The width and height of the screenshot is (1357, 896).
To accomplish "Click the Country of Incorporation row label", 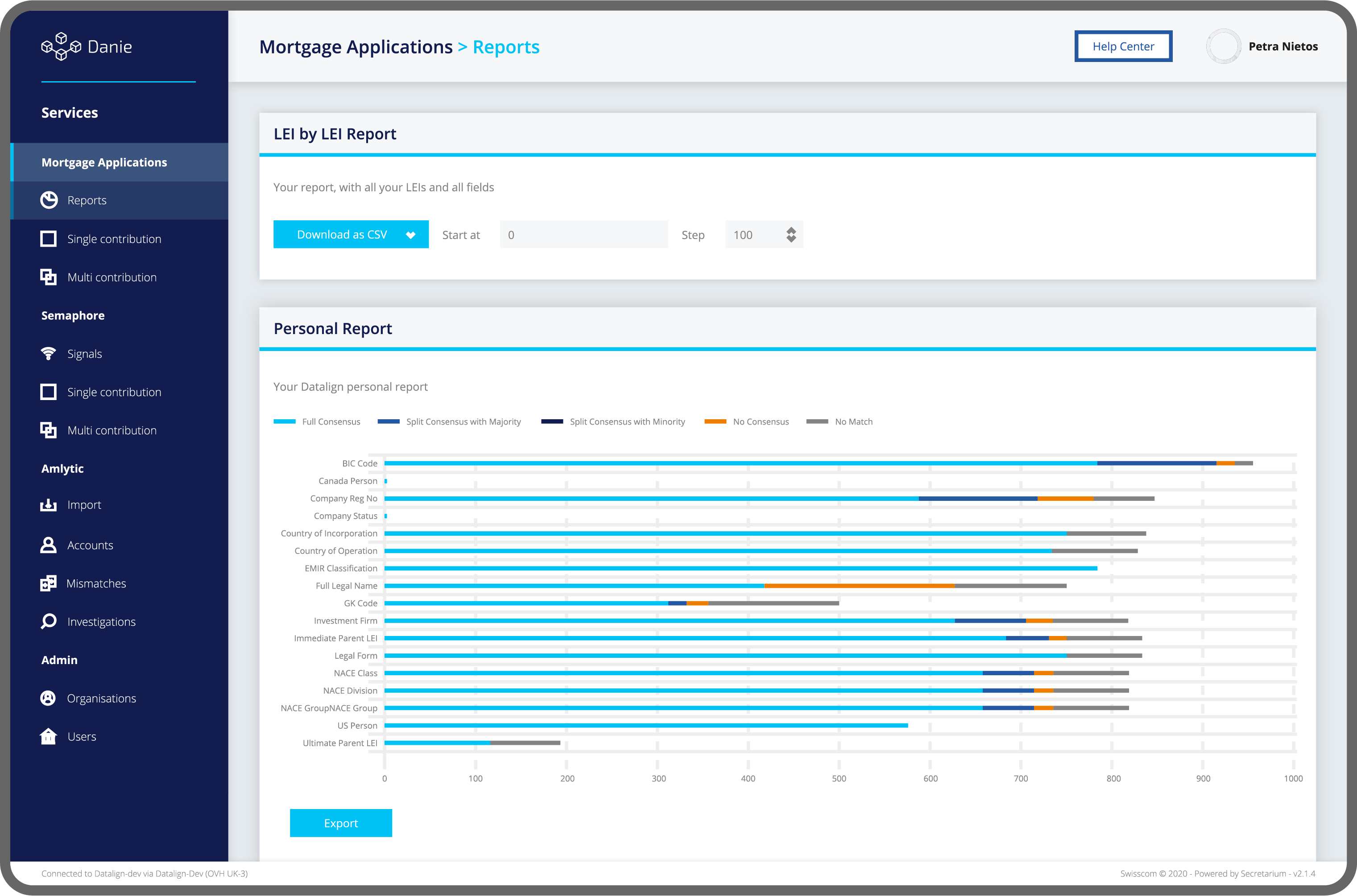I will tap(329, 533).
